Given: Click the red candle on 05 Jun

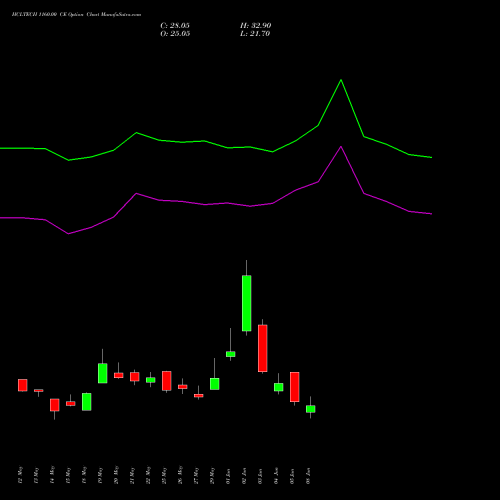Looking at the screenshot, I should pyautogui.click(x=295, y=387).
